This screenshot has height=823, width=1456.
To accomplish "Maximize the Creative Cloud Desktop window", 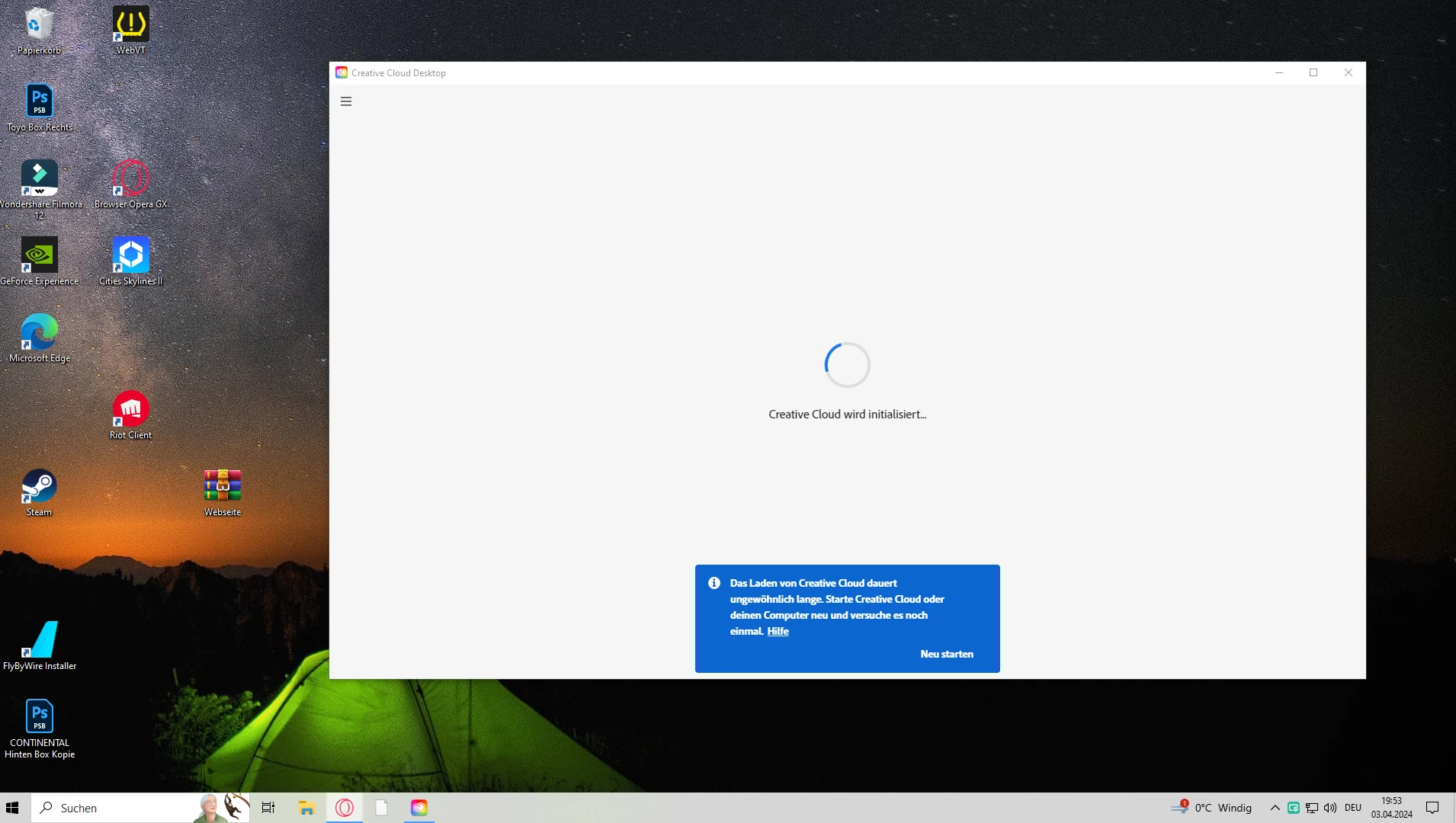I will tap(1313, 72).
